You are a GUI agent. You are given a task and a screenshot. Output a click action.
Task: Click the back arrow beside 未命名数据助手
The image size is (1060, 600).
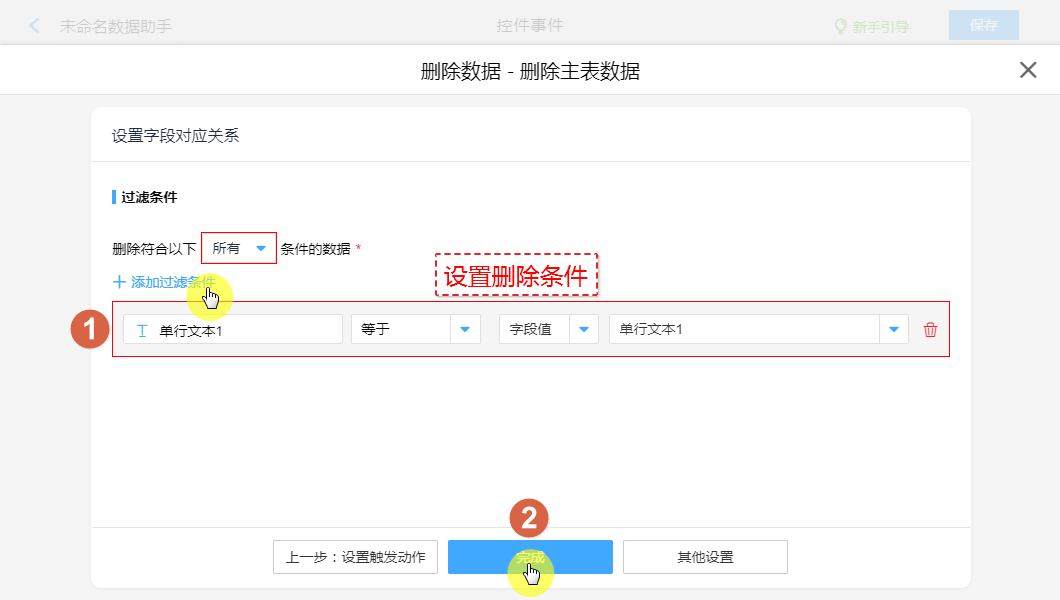[35, 26]
